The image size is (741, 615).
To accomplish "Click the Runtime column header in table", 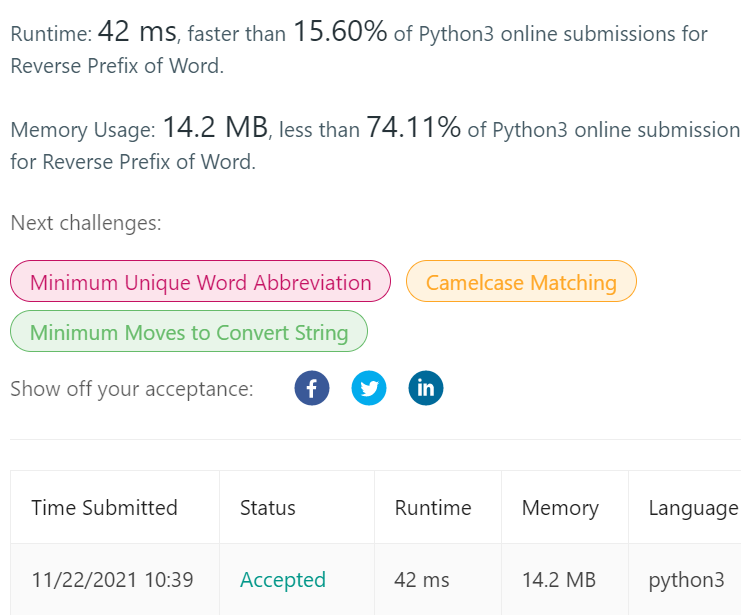I will (x=433, y=508).
